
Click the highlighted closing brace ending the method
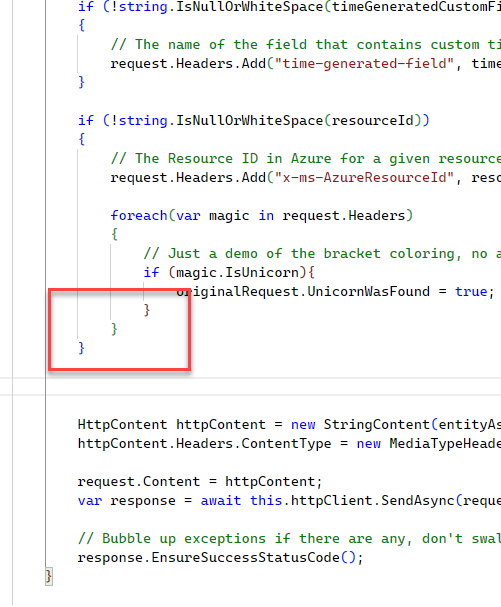click(x=49, y=577)
